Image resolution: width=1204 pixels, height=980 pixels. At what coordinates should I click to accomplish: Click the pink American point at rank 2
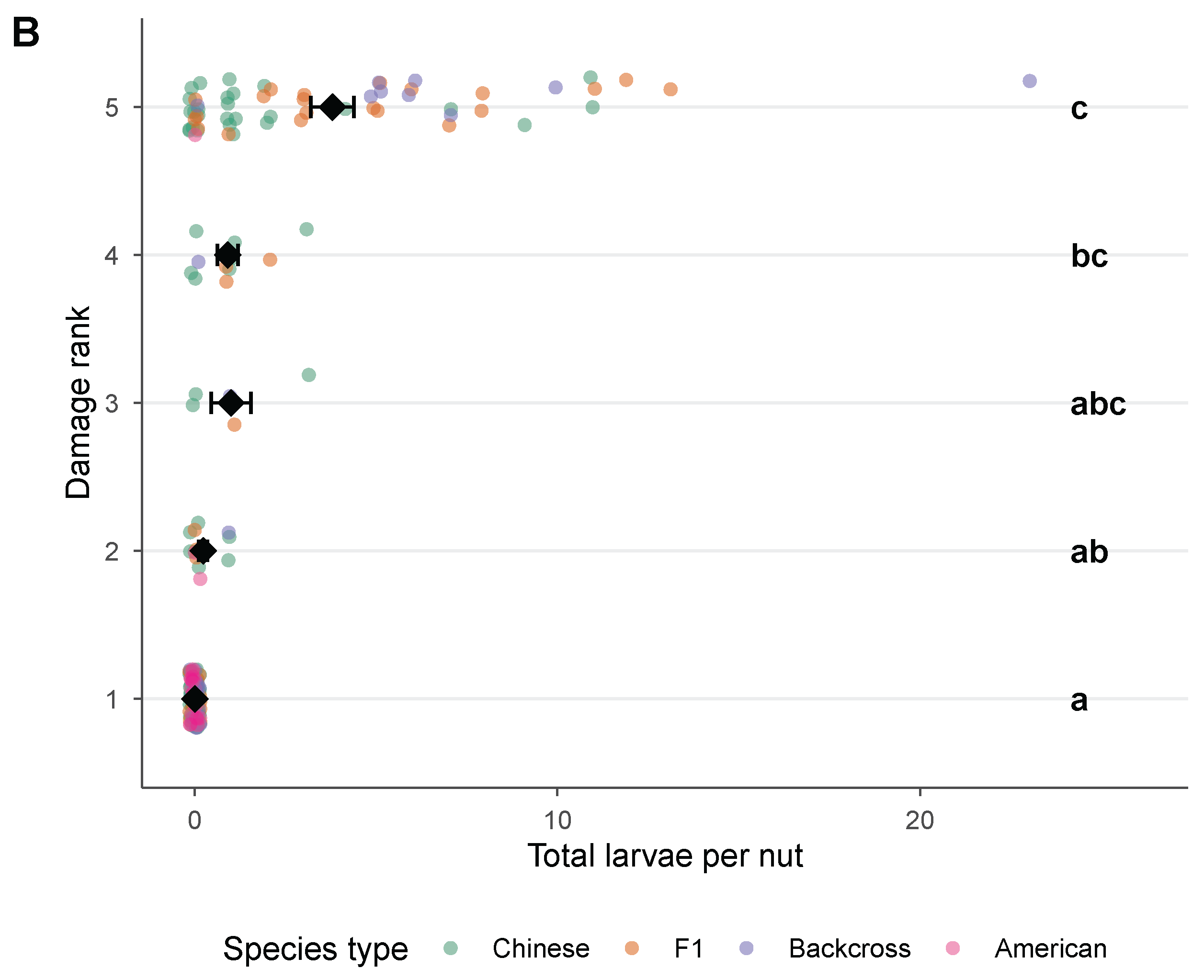click(200, 579)
